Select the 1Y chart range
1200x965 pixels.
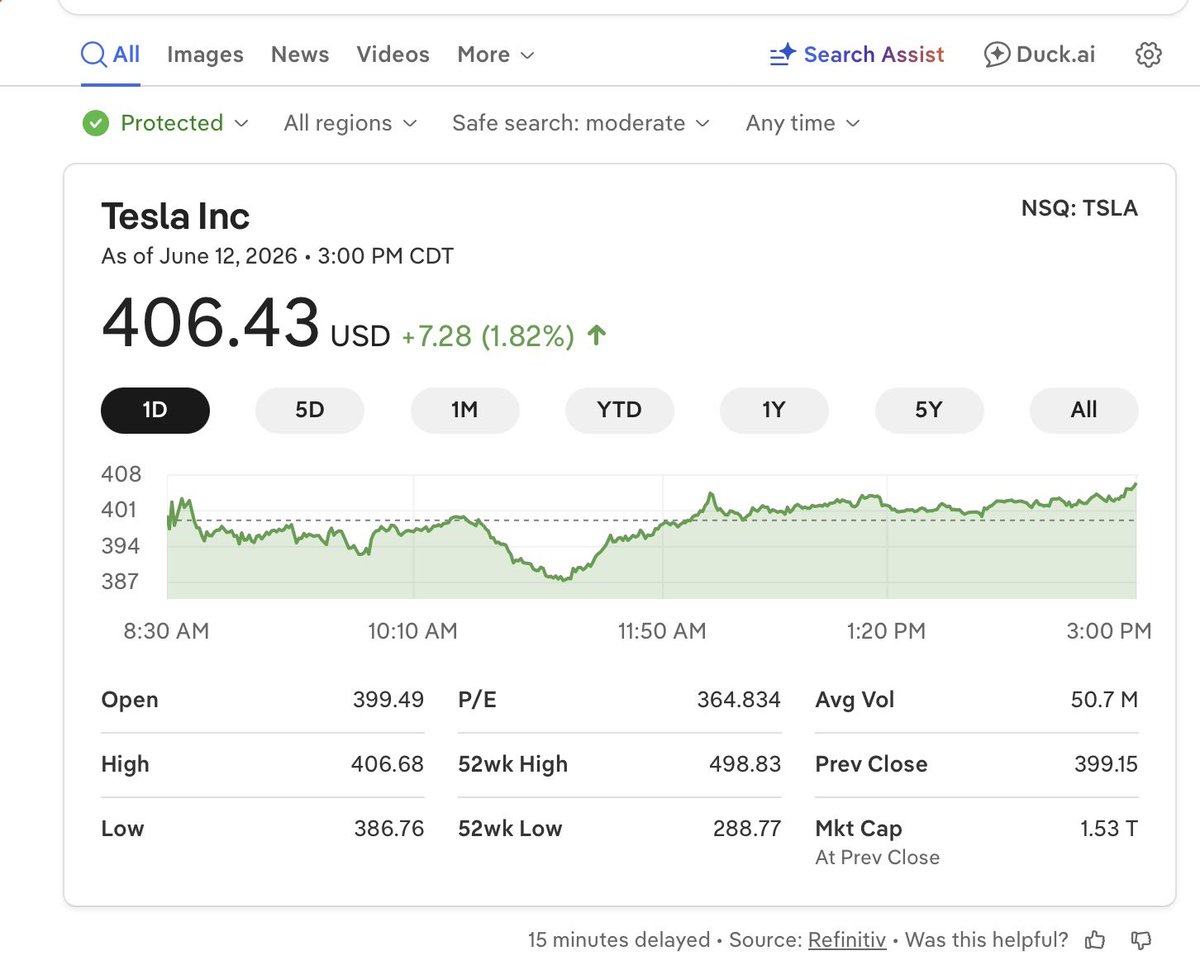click(774, 410)
